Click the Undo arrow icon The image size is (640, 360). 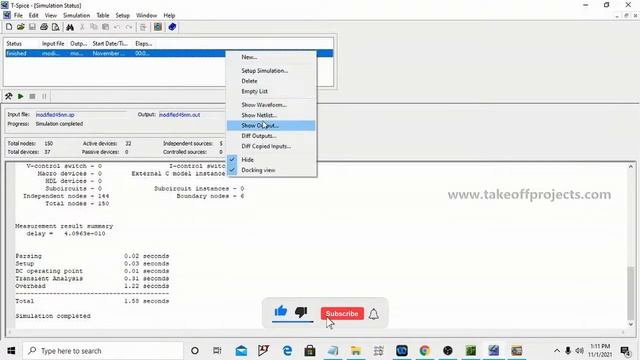pos(117,27)
